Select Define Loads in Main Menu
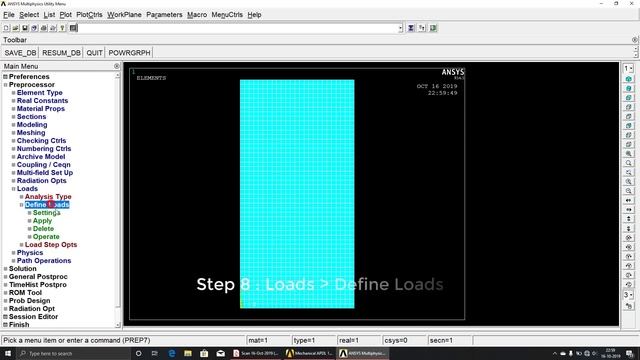Viewport: 640px width, 360px height. 47,204
